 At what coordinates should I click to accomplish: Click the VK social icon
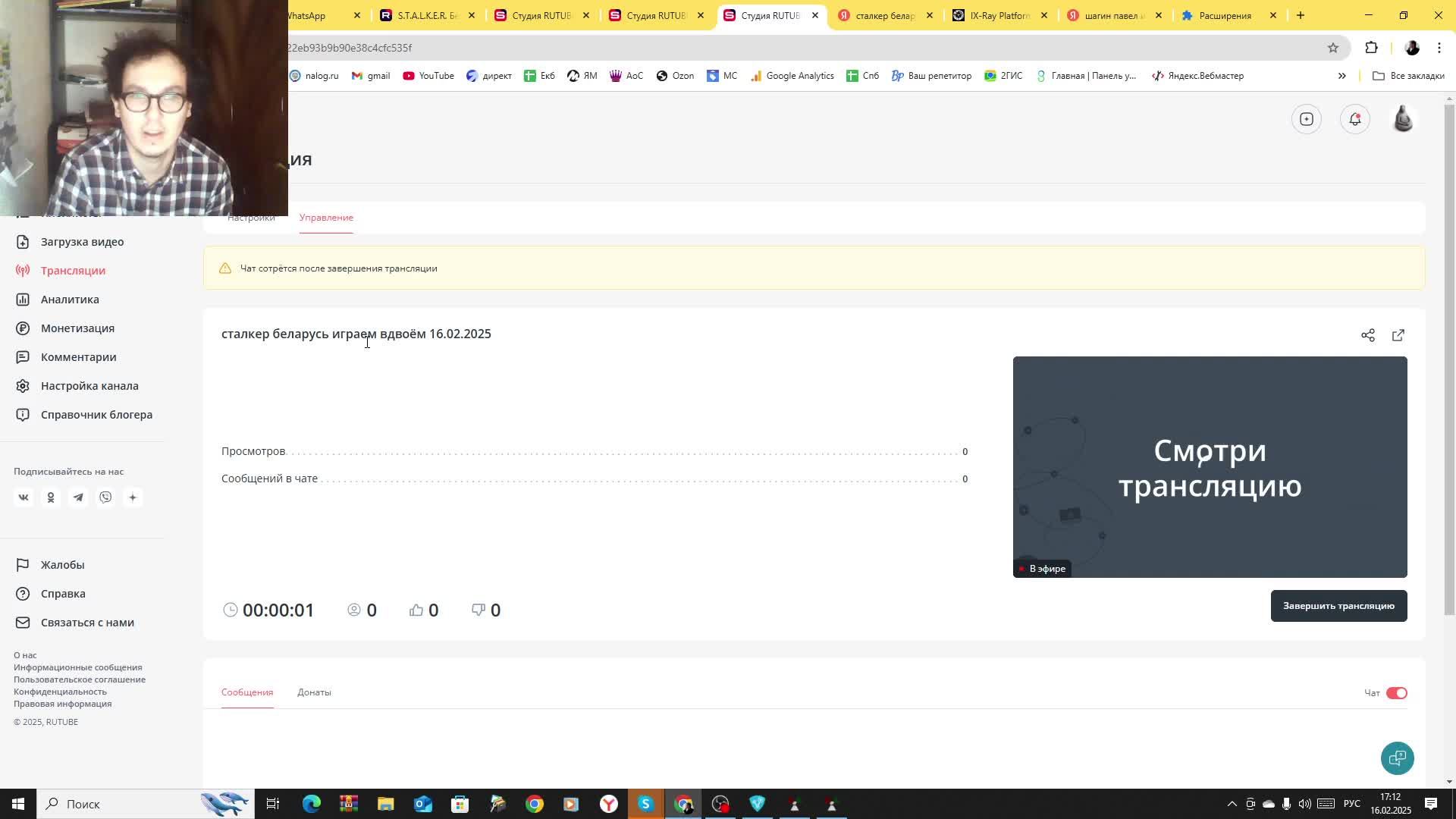[x=24, y=497]
